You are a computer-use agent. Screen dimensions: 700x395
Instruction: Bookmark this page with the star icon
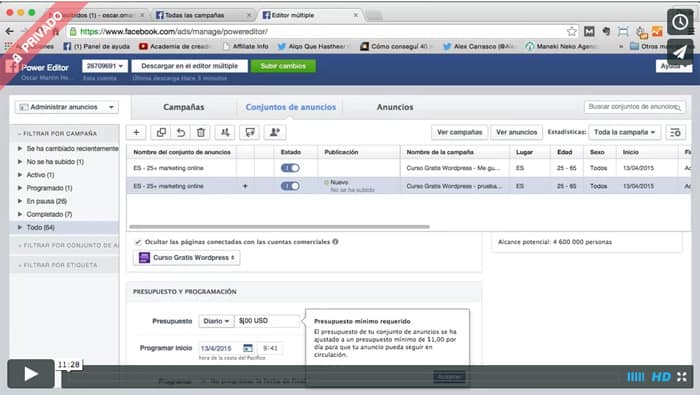tap(571, 31)
